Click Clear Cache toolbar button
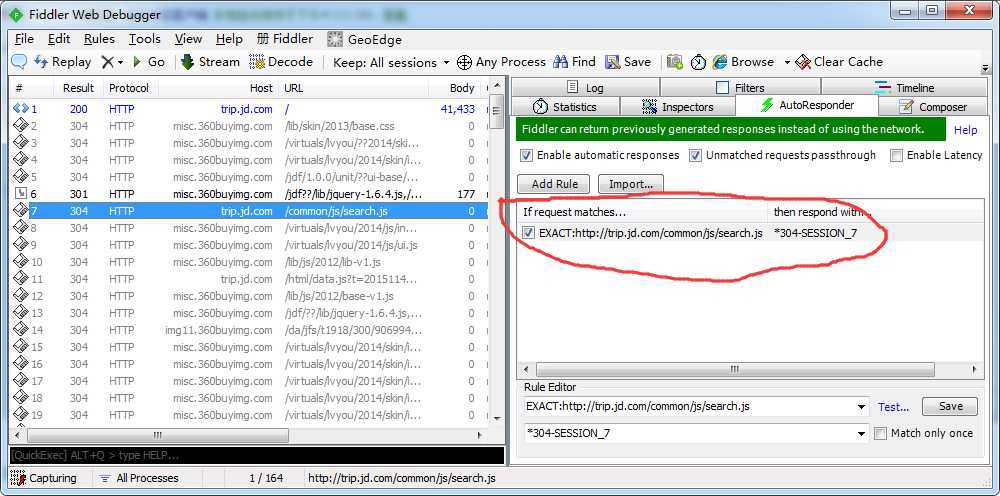The width and height of the screenshot is (1000, 496). point(839,62)
